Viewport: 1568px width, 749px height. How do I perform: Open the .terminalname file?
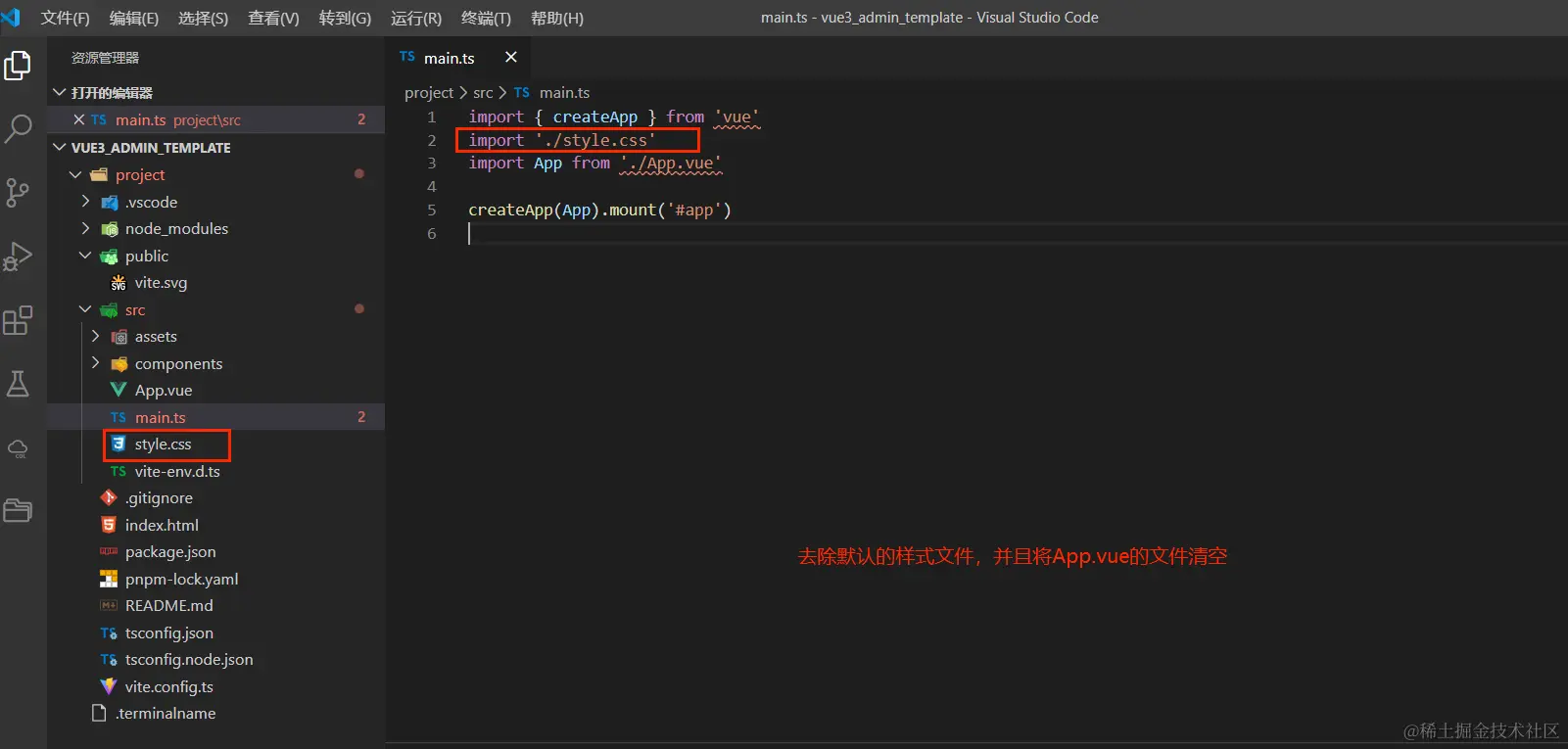pos(166,713)
